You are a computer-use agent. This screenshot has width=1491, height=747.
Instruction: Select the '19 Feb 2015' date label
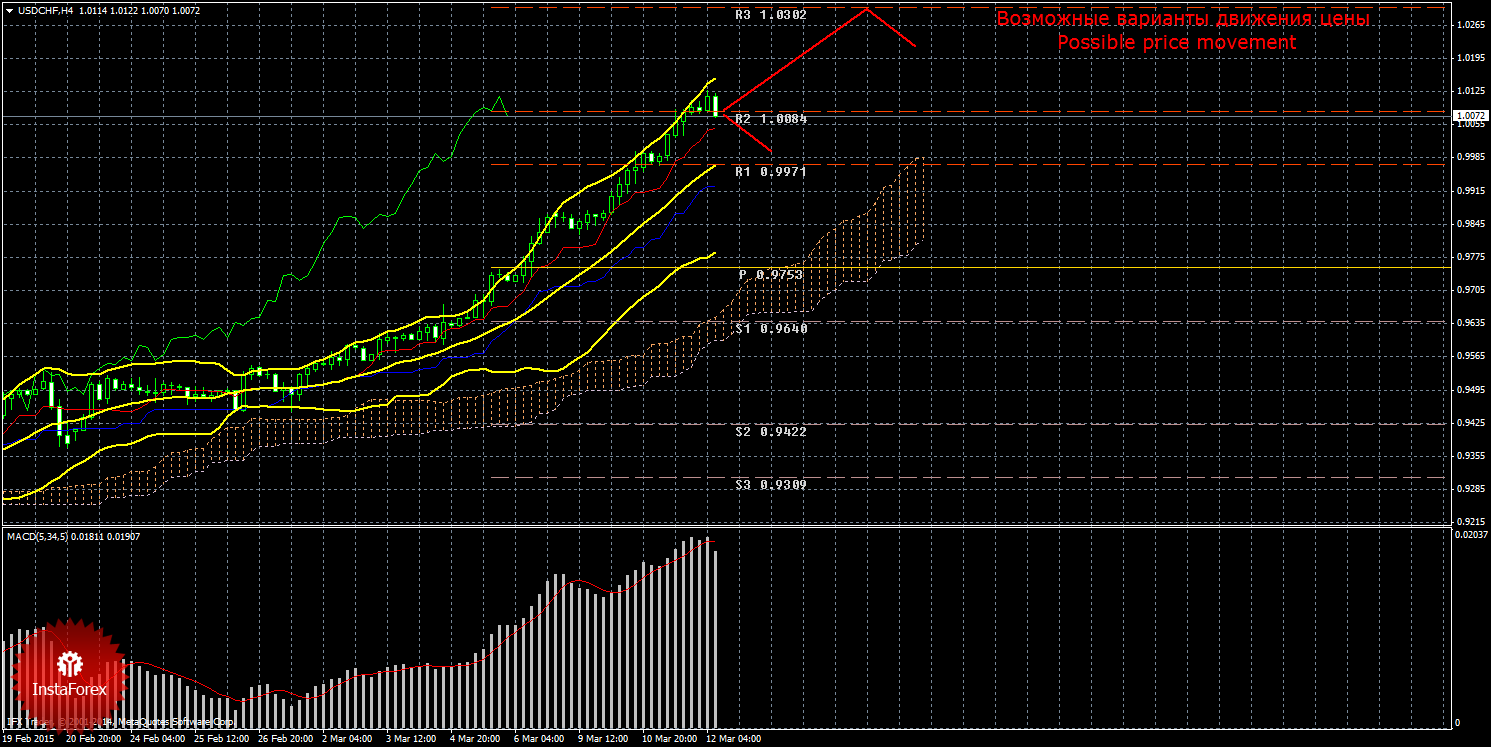[29, 739]
